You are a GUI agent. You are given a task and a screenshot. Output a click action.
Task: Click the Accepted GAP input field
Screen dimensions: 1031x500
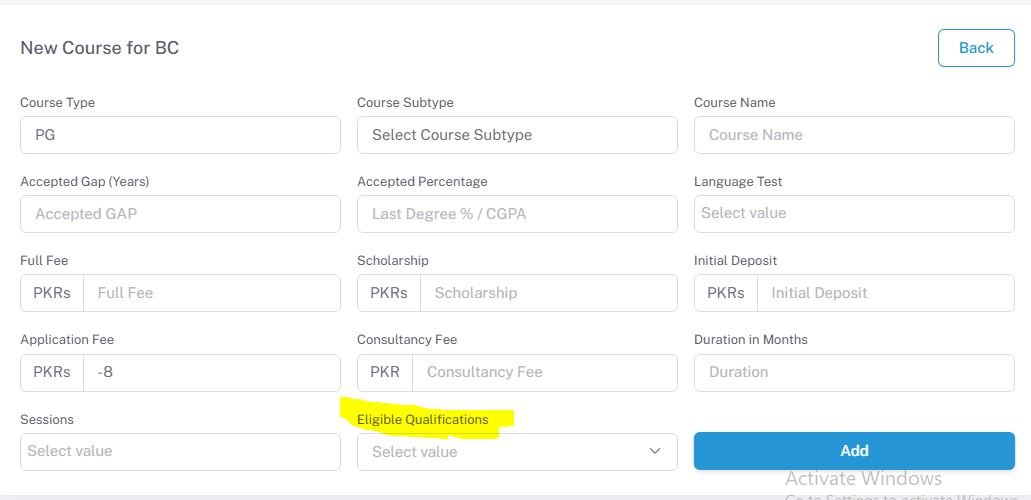click(180, 214)
